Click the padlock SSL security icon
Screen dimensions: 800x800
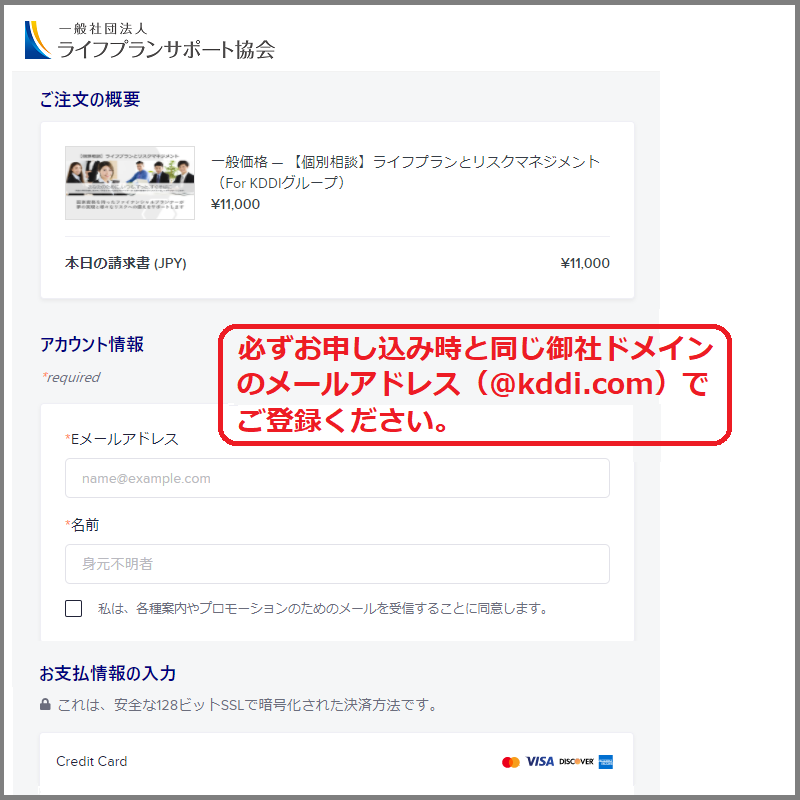(x=45, y=705)
